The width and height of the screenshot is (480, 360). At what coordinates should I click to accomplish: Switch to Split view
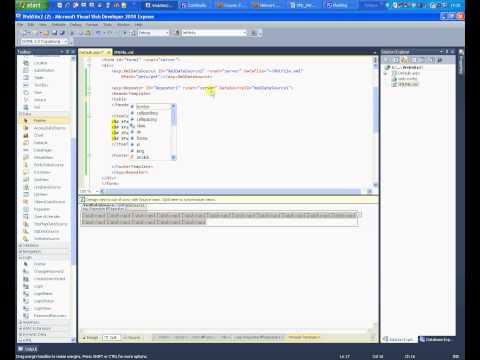click(x=111, y=337)
